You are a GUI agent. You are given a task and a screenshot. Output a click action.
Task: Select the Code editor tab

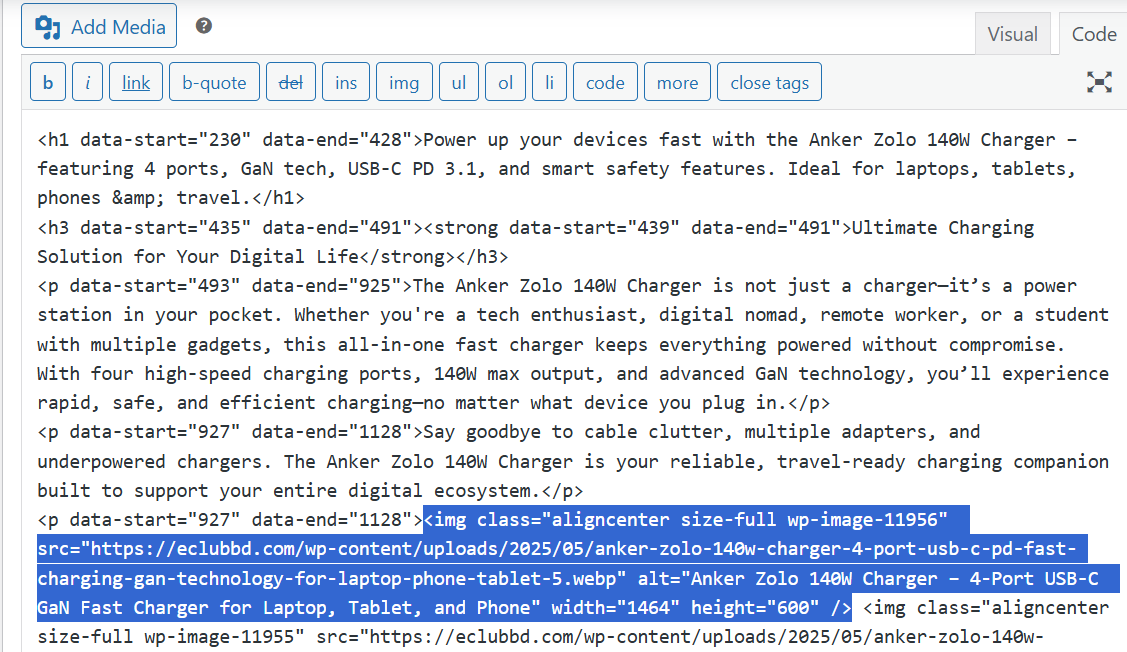1093,34
